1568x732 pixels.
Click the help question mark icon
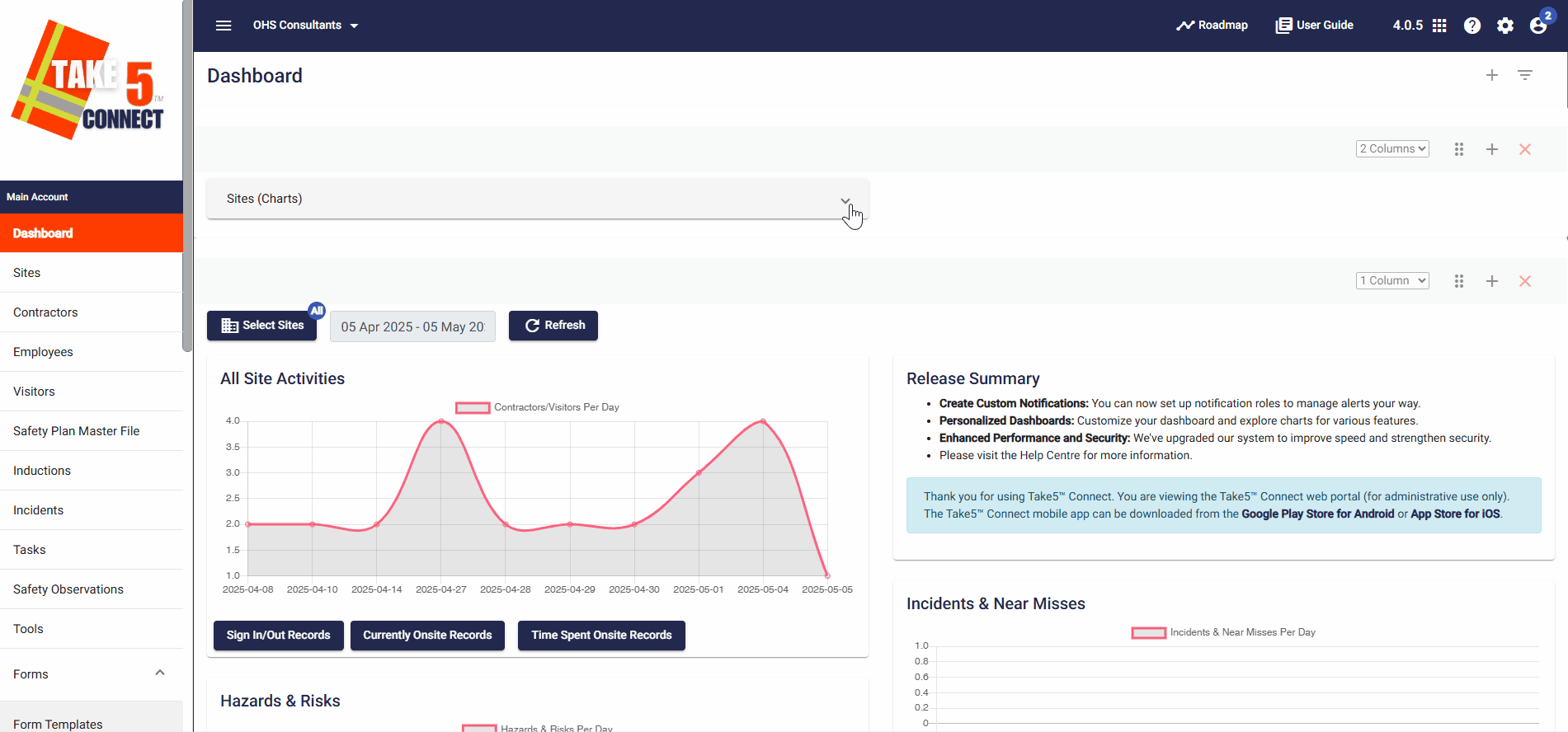point(1472,26)
